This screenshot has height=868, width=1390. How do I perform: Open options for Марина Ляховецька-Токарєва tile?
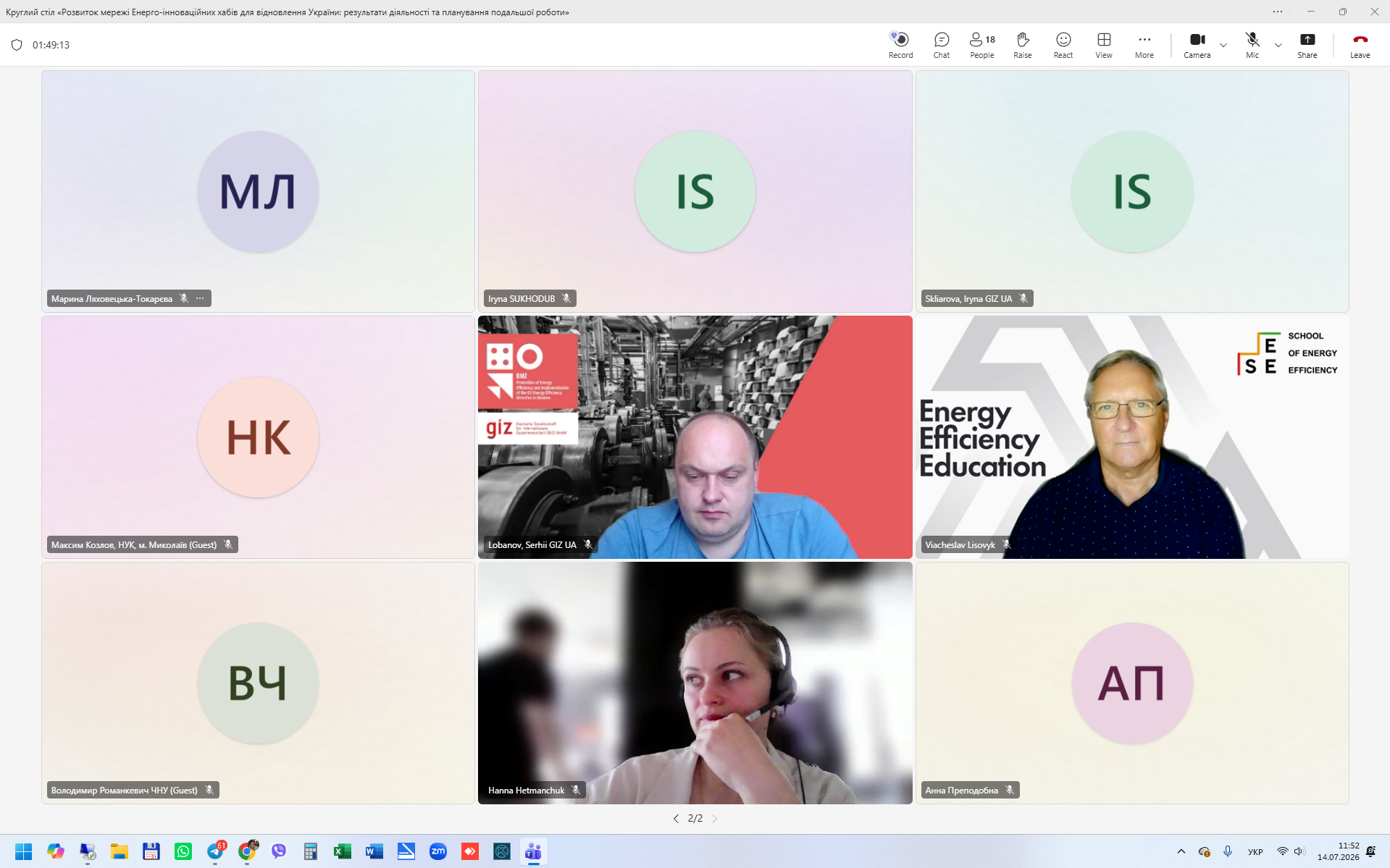click(x=200, y=298)
